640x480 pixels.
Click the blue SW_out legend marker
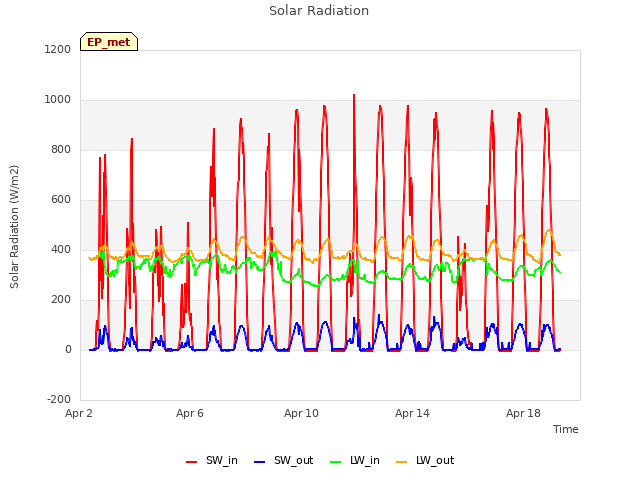click(259, 462)
